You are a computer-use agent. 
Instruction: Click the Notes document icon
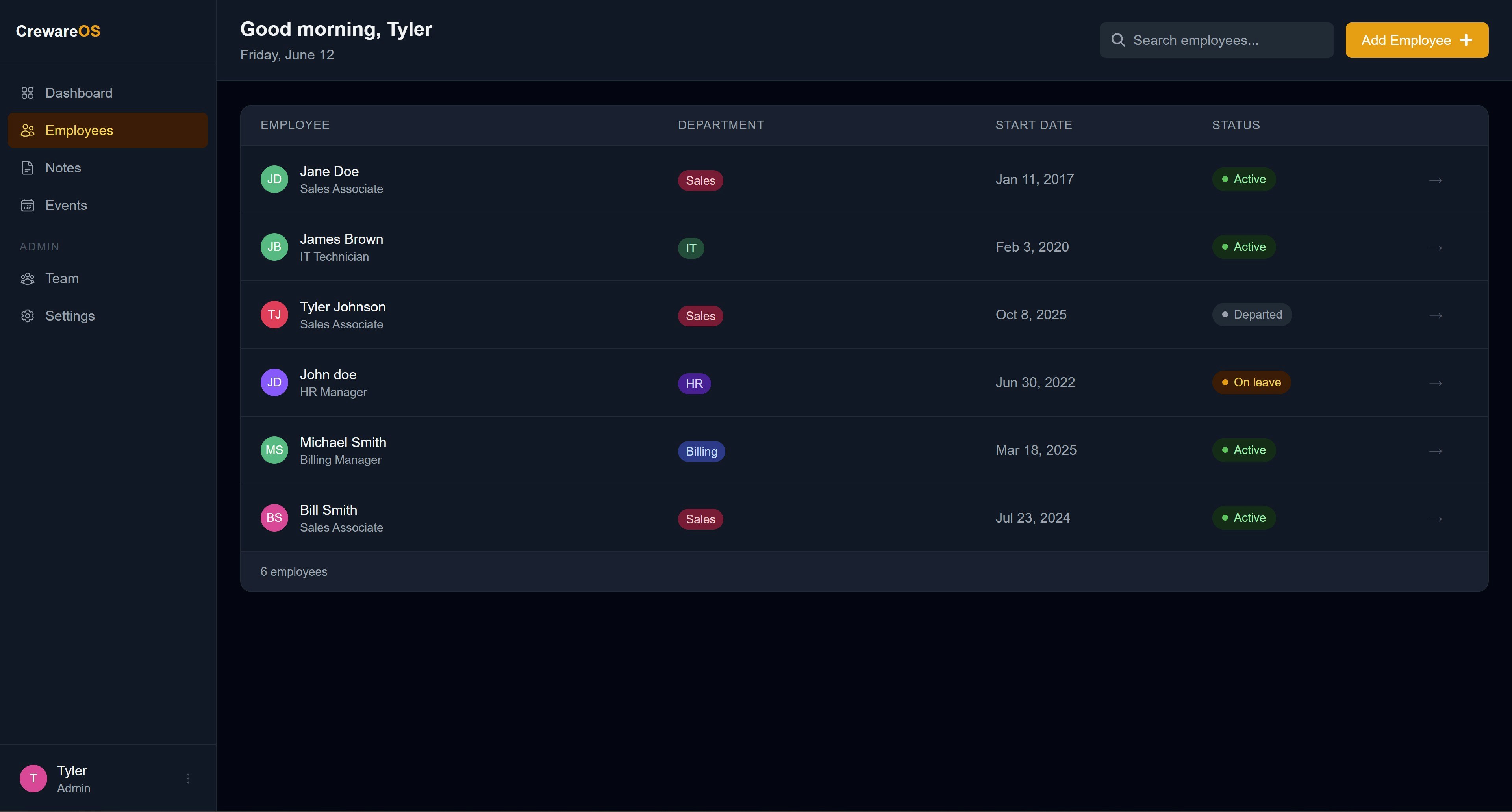click(x=28, y=168)
